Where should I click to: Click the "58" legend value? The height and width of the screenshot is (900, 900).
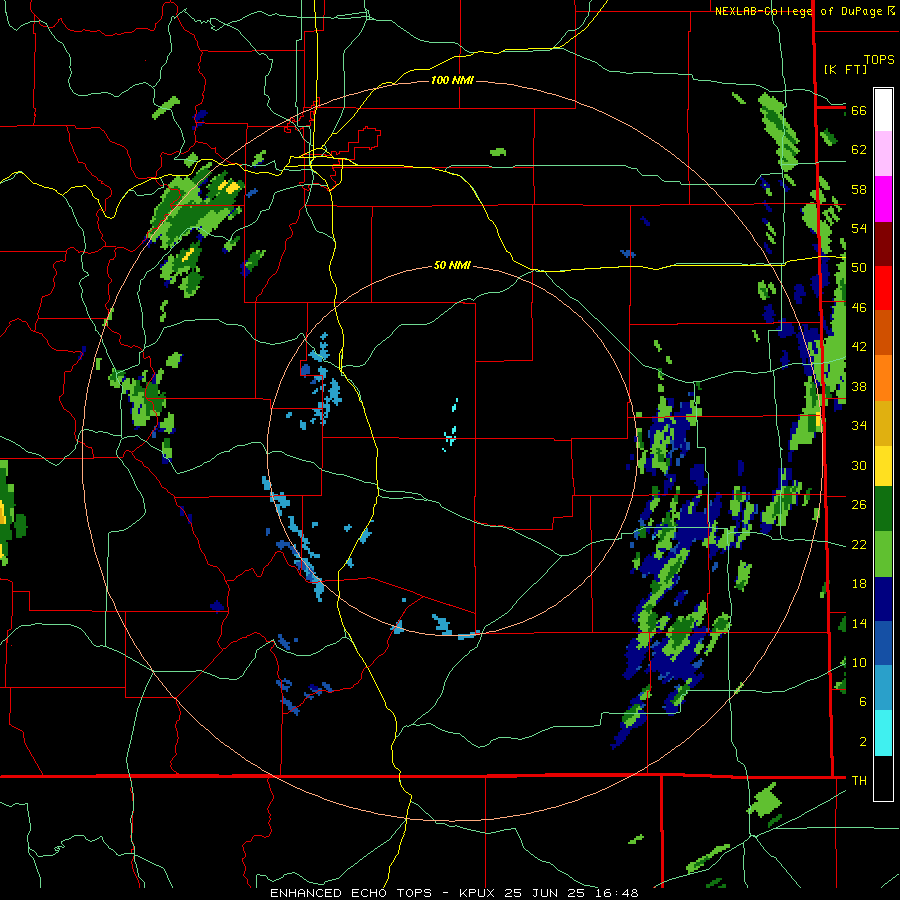[859, 189]
